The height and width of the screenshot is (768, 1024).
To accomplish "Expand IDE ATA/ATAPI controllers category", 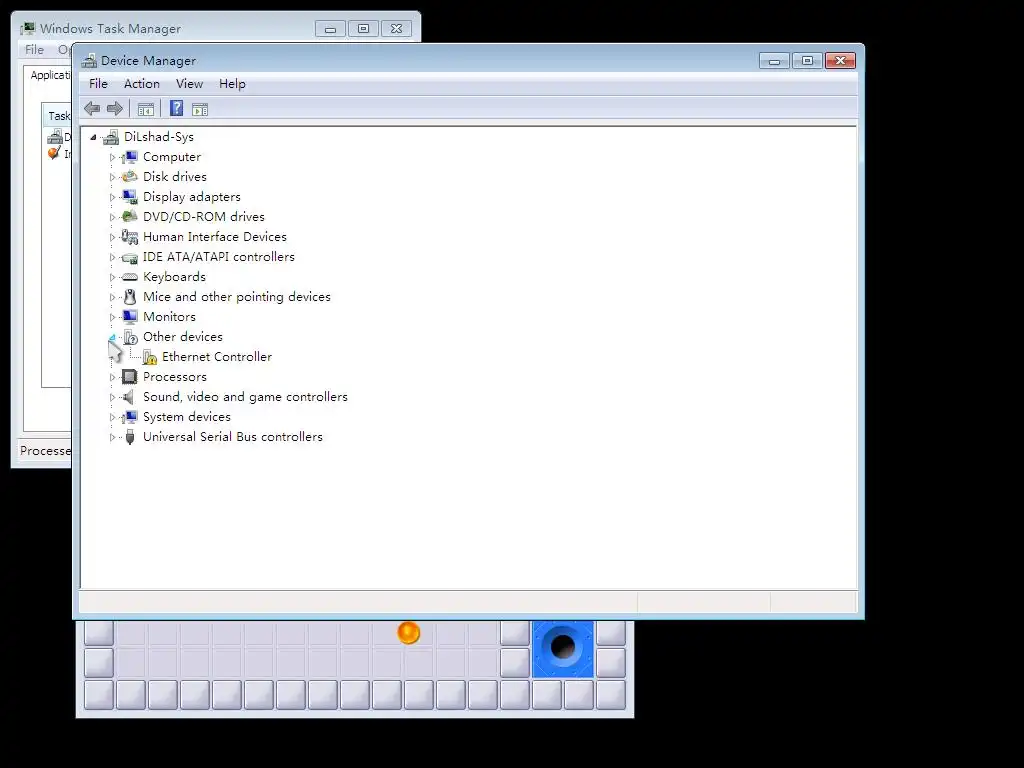I will pyautogui.click(x=112, y=257).
